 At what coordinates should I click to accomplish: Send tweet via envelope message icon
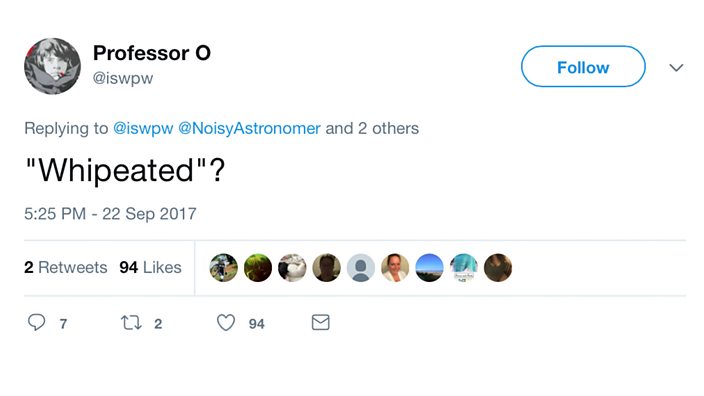tap(321, 322)
